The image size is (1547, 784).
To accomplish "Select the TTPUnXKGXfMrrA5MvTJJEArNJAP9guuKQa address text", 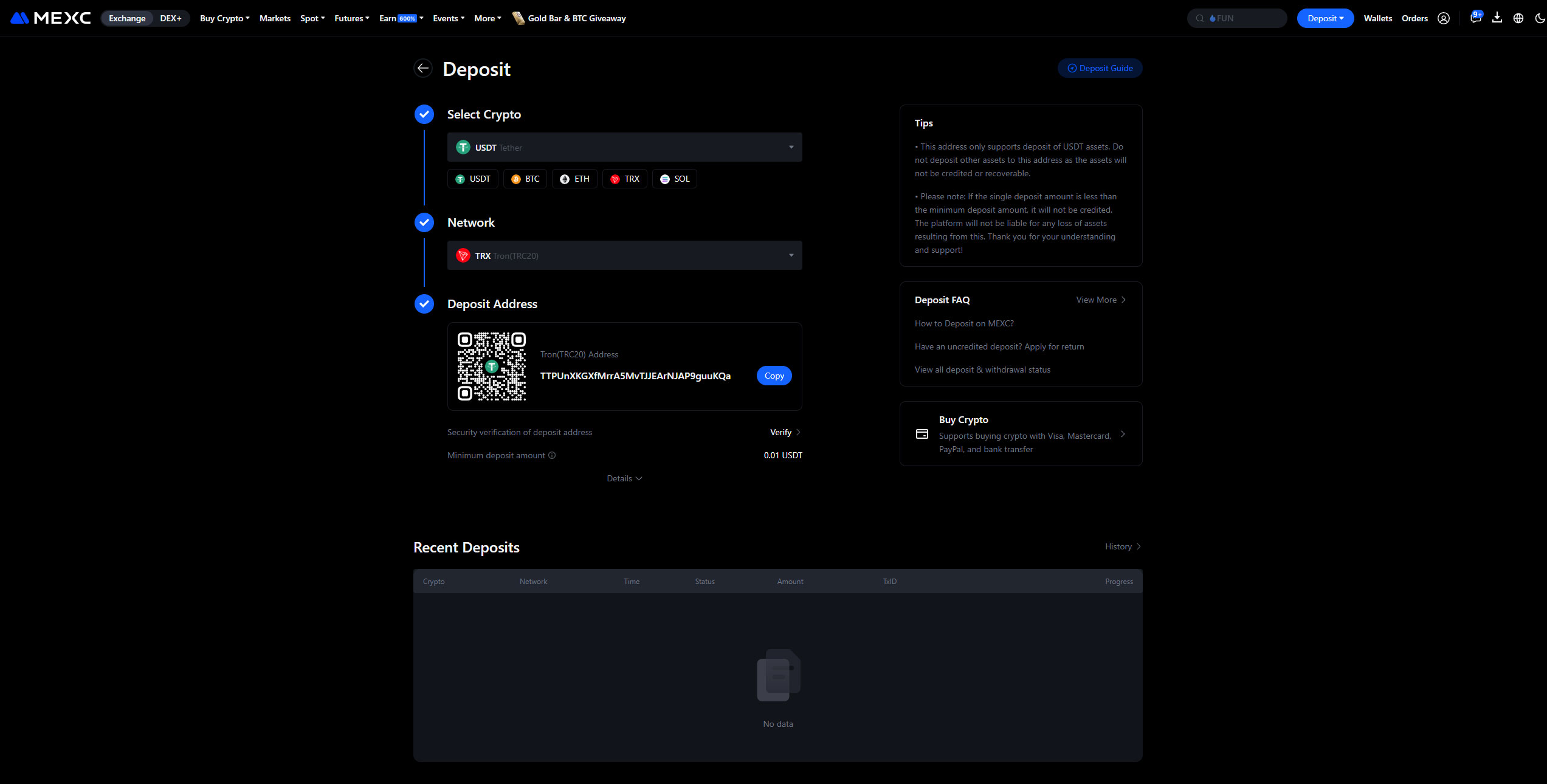I will 635,376.
